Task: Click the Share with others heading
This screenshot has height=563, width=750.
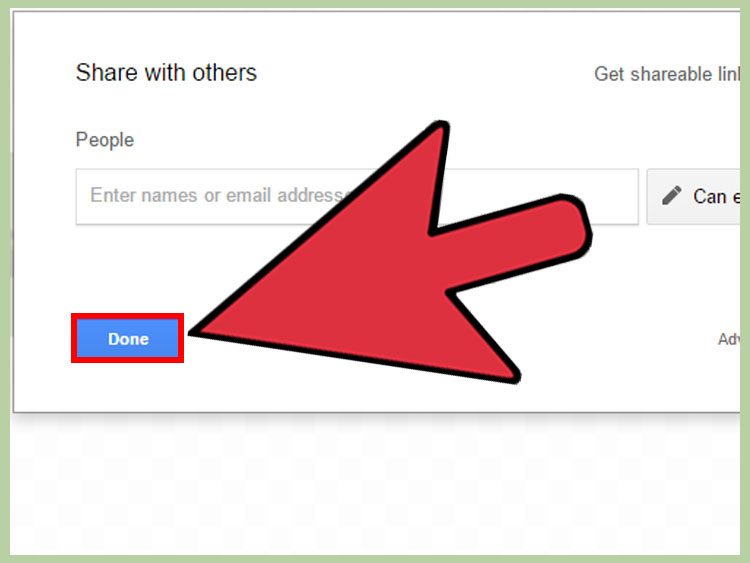Action: 166,73
